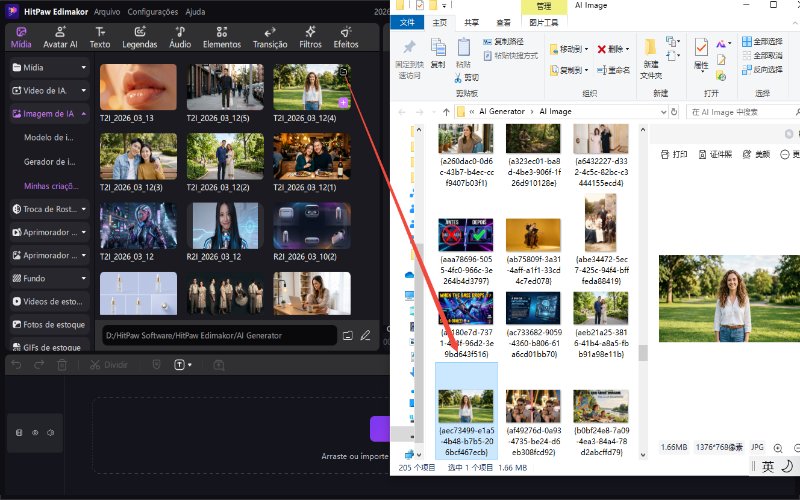Click the edit pencil icon beside the path field
The width and height of the screenshot is (800, 500).
point(366,335)
